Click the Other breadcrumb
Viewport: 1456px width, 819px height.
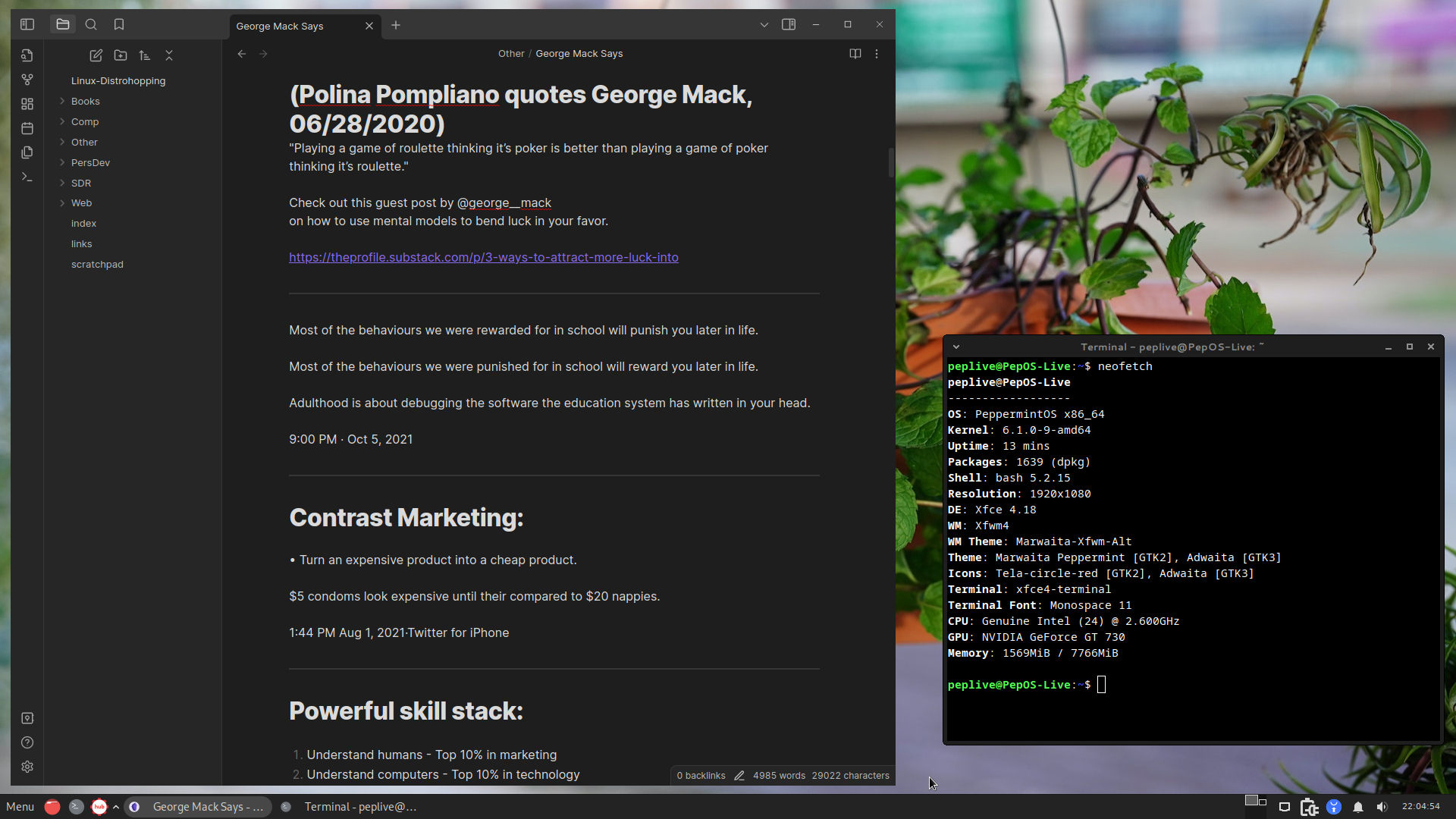(511, 54)
